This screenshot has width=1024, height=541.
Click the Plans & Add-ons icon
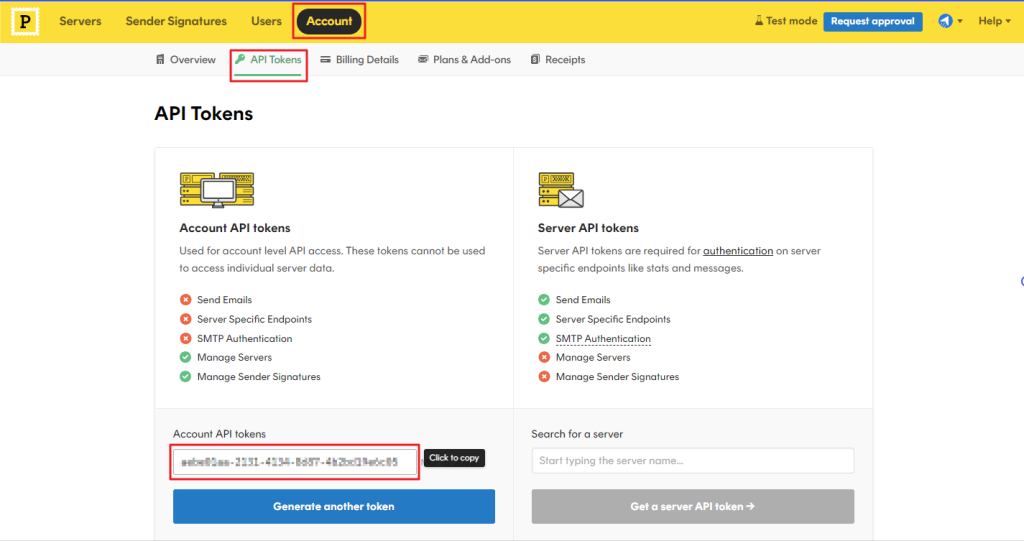click(x=423, y=59)
